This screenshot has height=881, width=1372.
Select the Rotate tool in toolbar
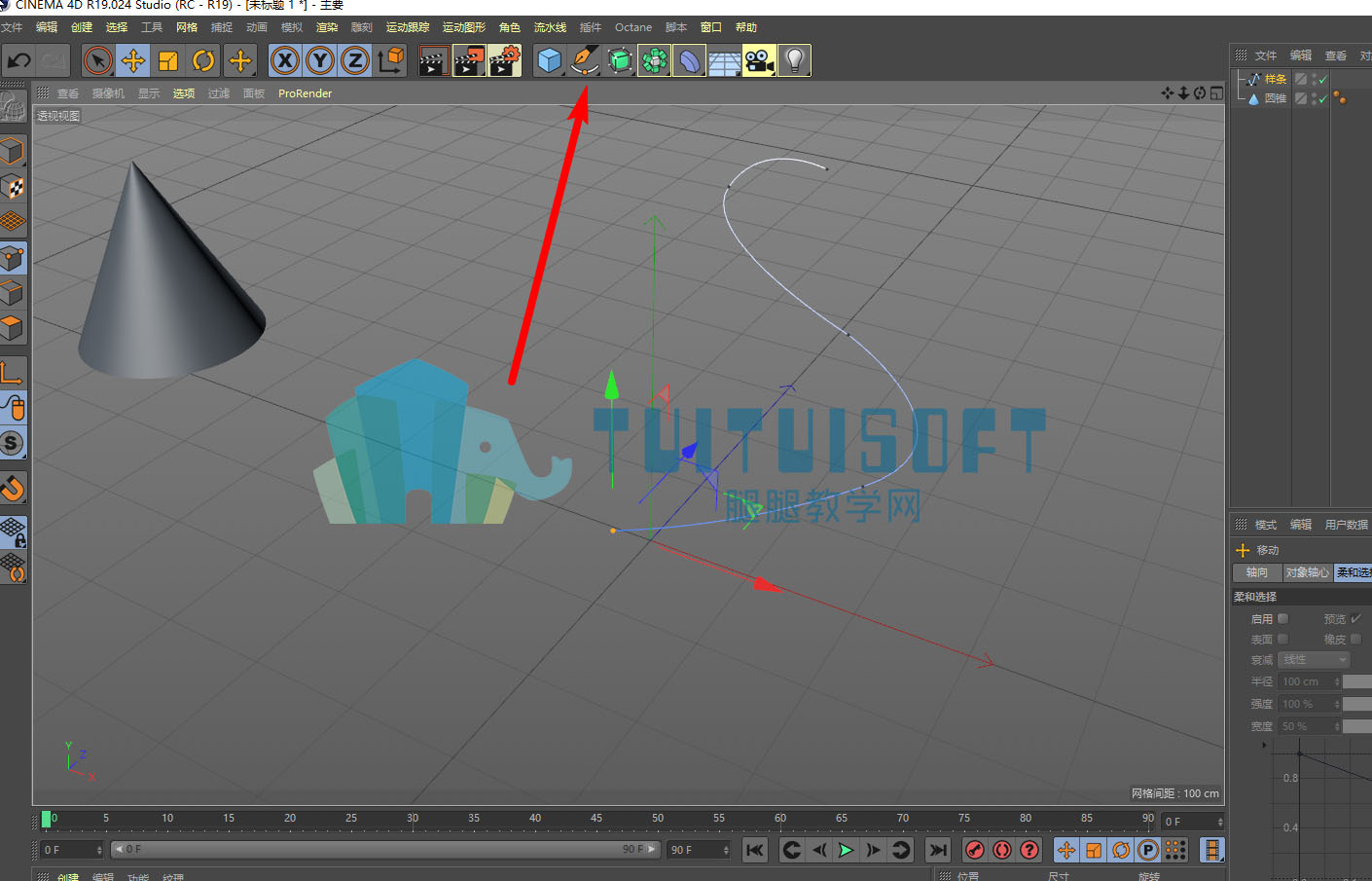[x=203, y=60]
